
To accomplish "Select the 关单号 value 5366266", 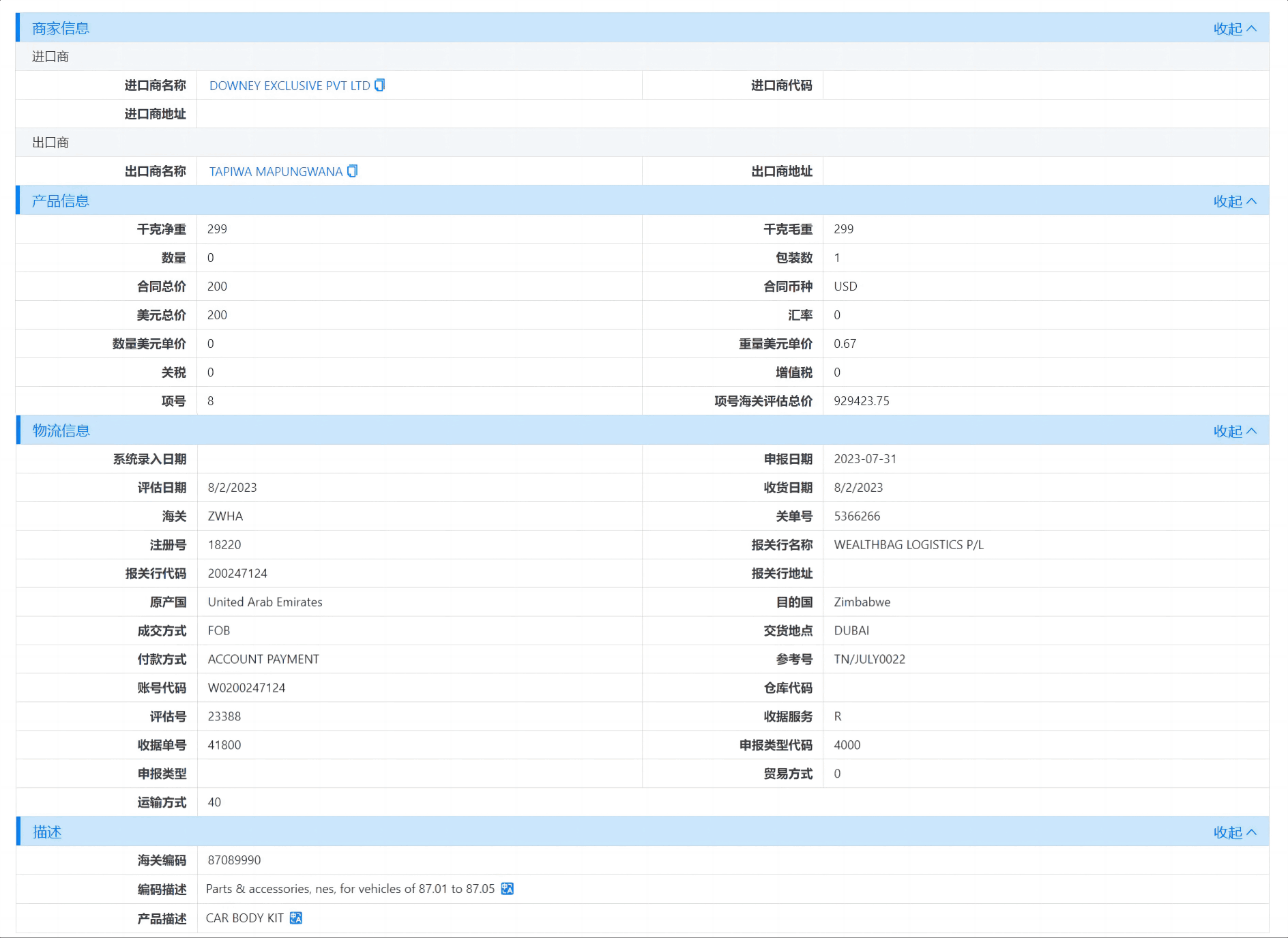I will [856, 516].
